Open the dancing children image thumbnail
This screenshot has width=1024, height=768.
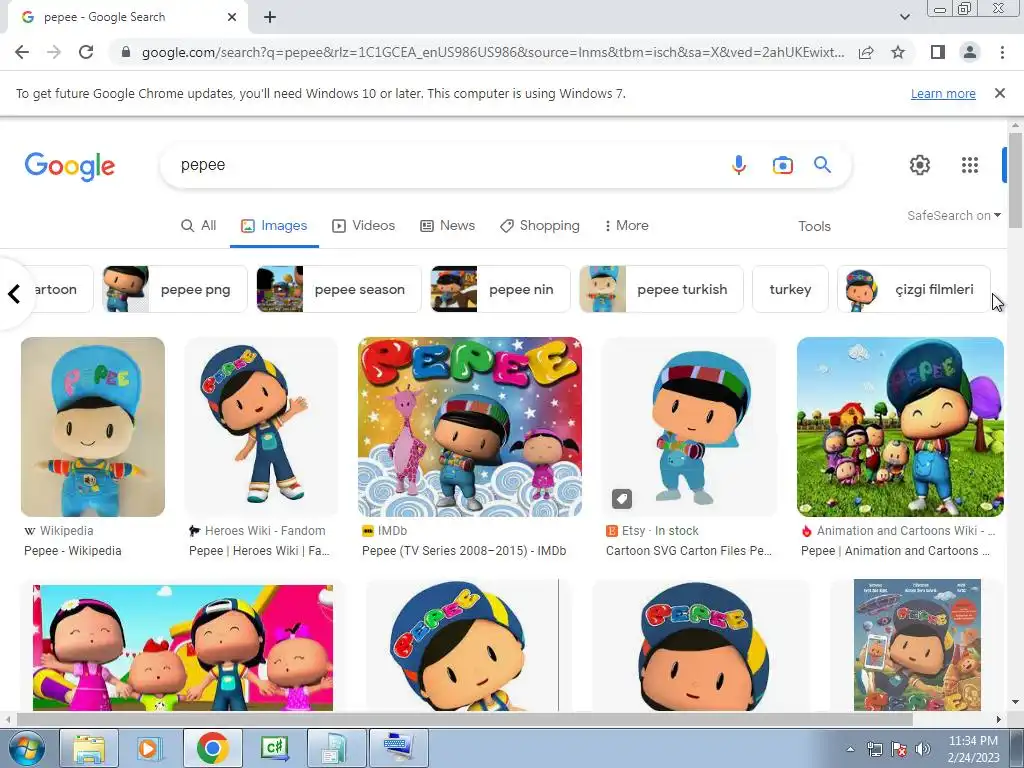click(183, 647)
